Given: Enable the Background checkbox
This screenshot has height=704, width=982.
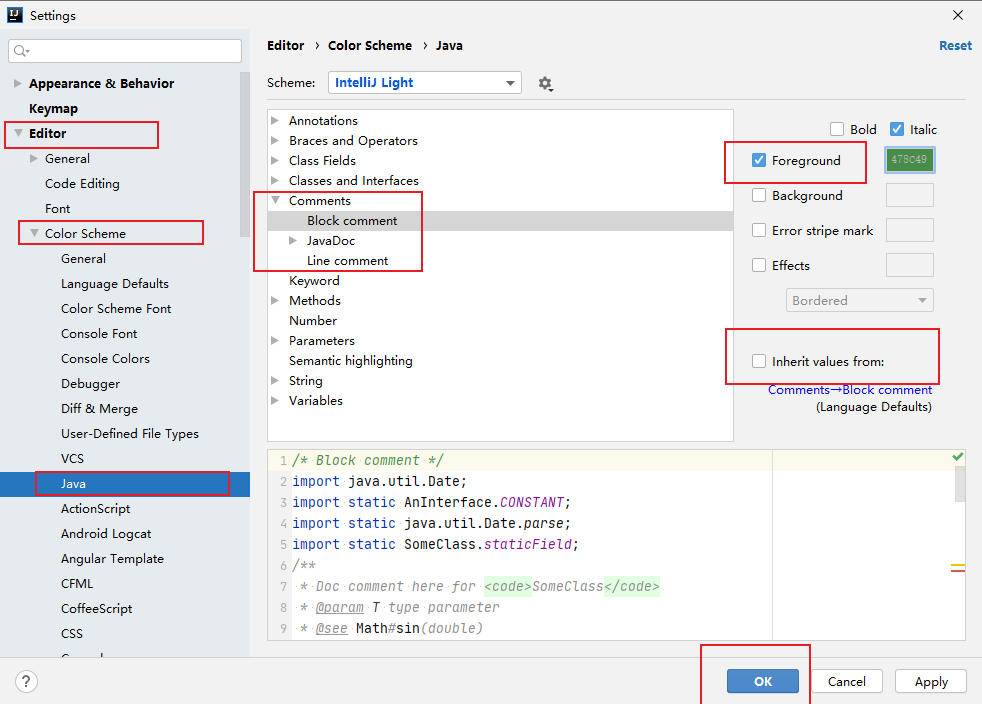Looking at the screenshot, I should point(759,195).
